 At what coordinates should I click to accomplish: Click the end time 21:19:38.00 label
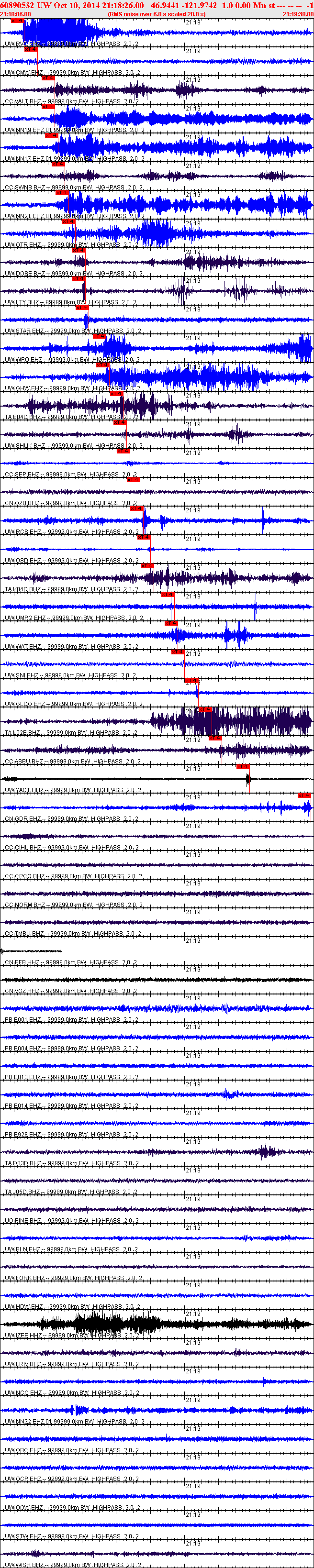coord(298,14)
